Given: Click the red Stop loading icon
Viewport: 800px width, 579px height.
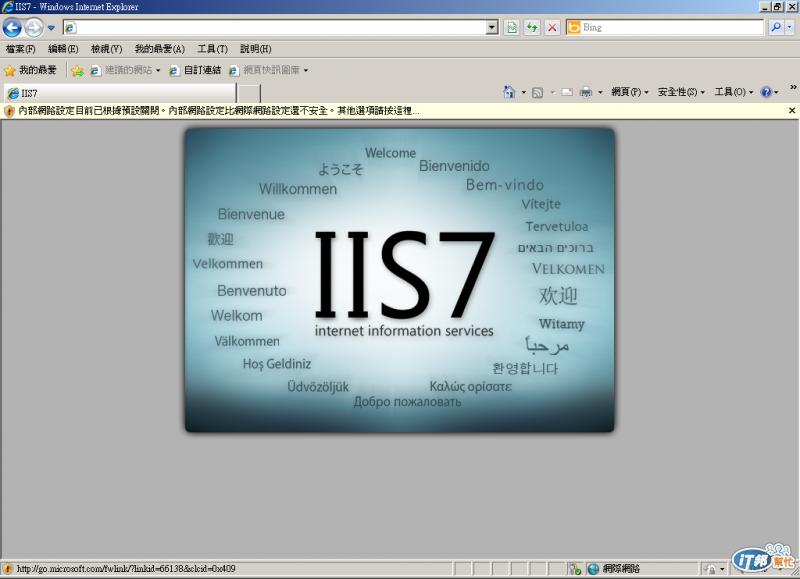Looking at the screenshot, I should [x=552, y=28].
